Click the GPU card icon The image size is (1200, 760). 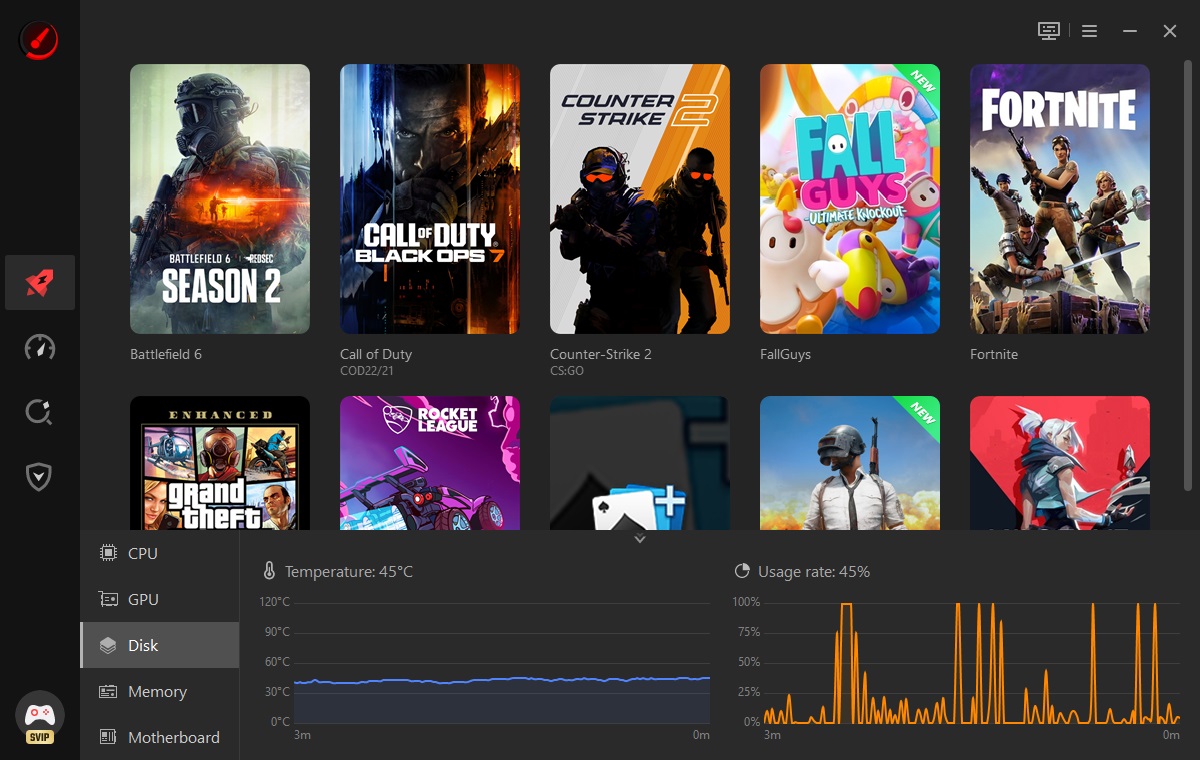tap(109, 599)
